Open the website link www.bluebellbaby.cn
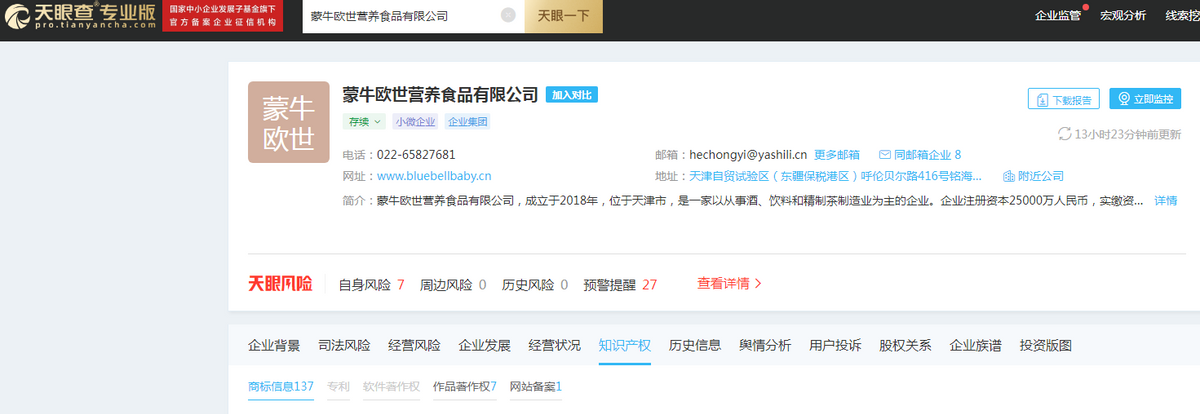 434,176
